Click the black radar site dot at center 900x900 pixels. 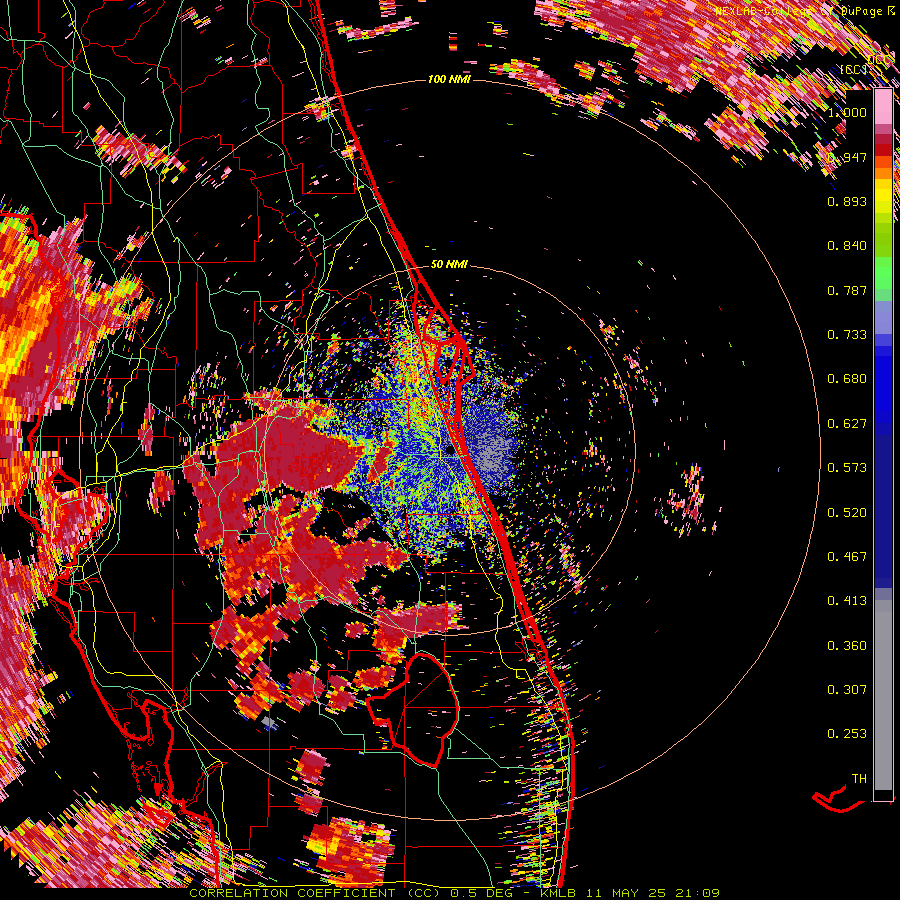450,451
